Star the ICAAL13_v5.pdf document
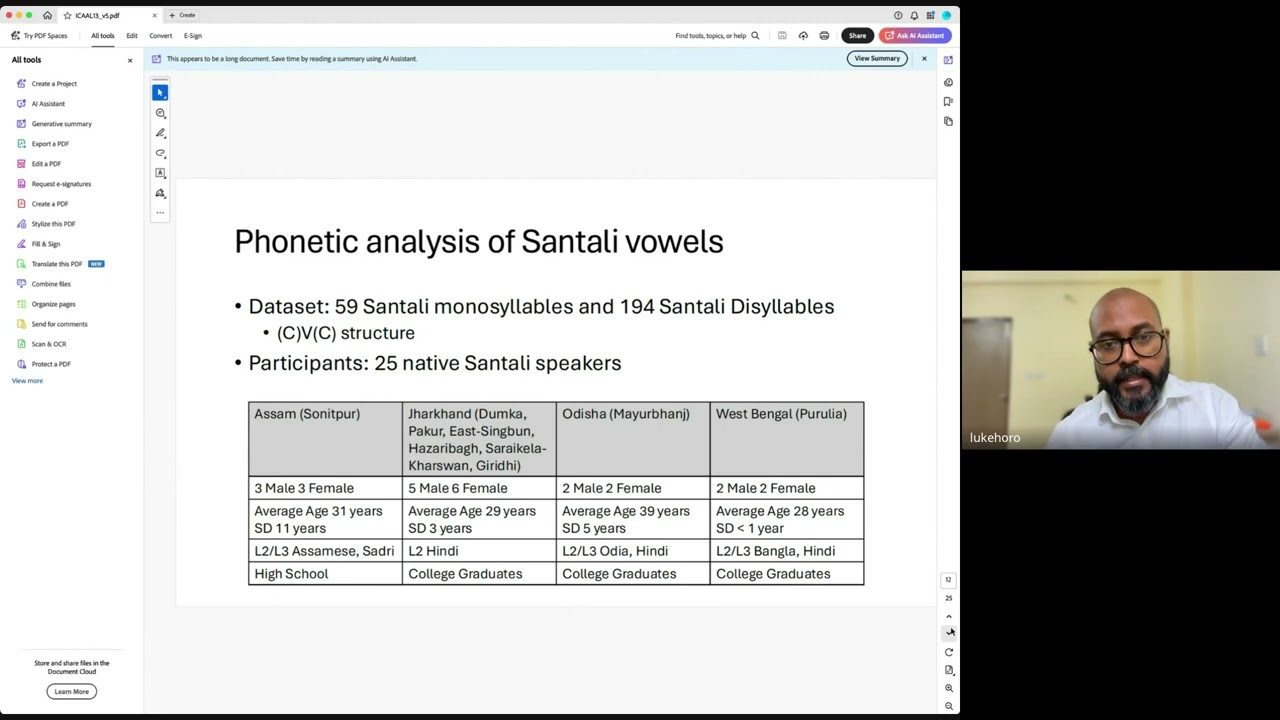The height and width of the screenshot is (720, 1280). click(68, 15)
